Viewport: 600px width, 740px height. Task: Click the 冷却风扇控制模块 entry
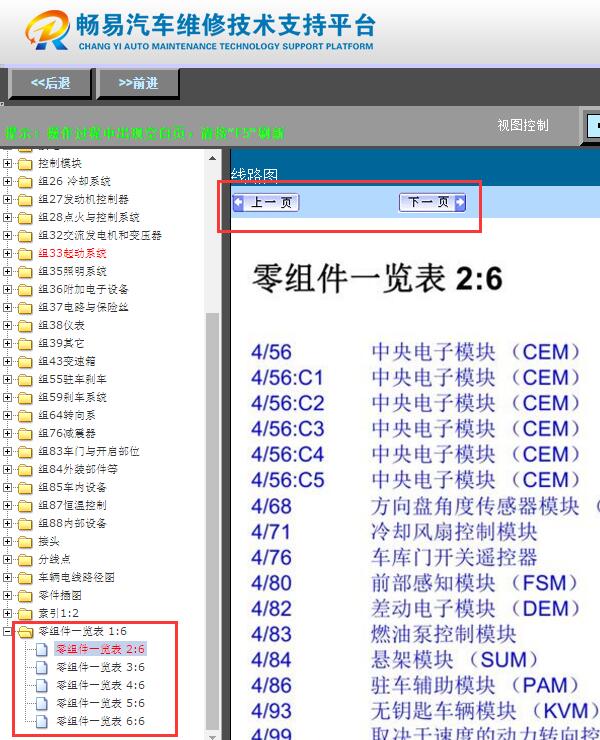tap(454, 532)
